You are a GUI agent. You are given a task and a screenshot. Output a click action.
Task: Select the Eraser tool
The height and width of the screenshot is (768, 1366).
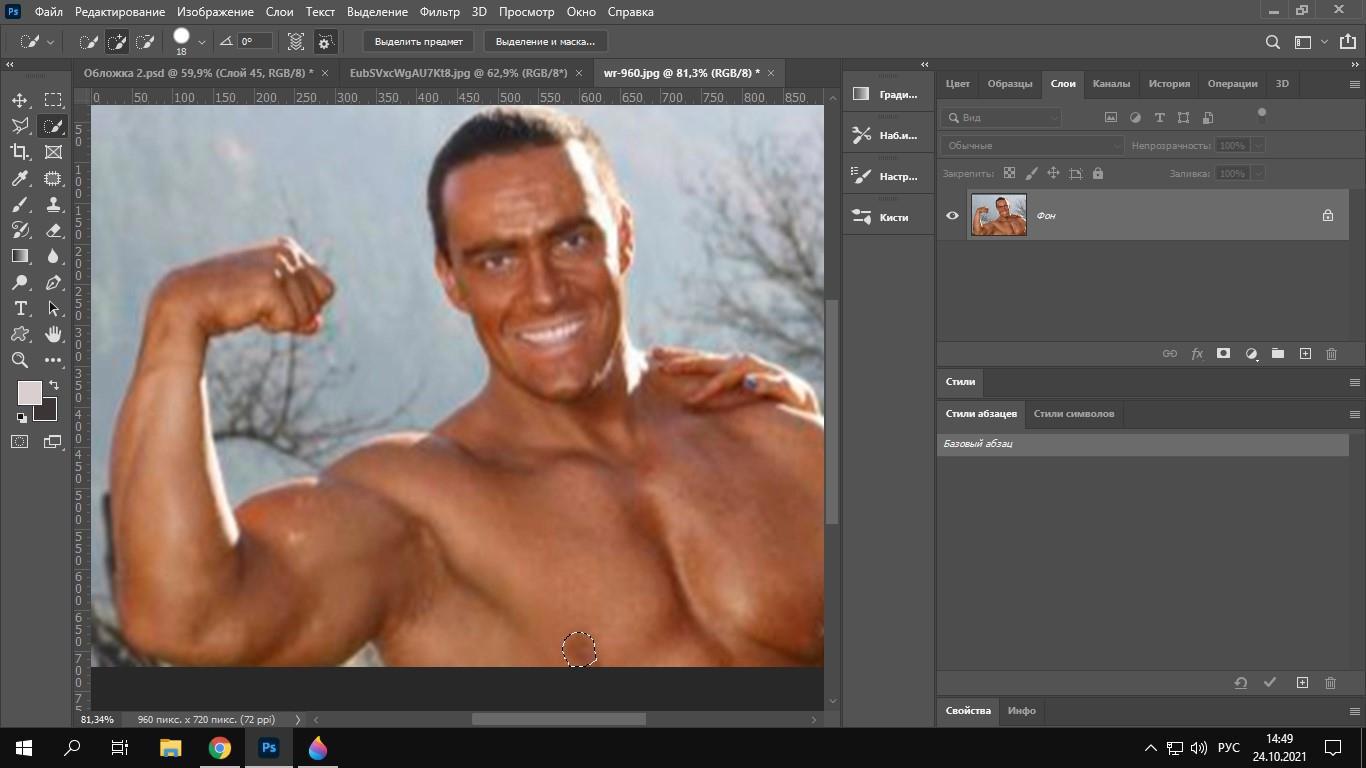(x=53, y=230)
